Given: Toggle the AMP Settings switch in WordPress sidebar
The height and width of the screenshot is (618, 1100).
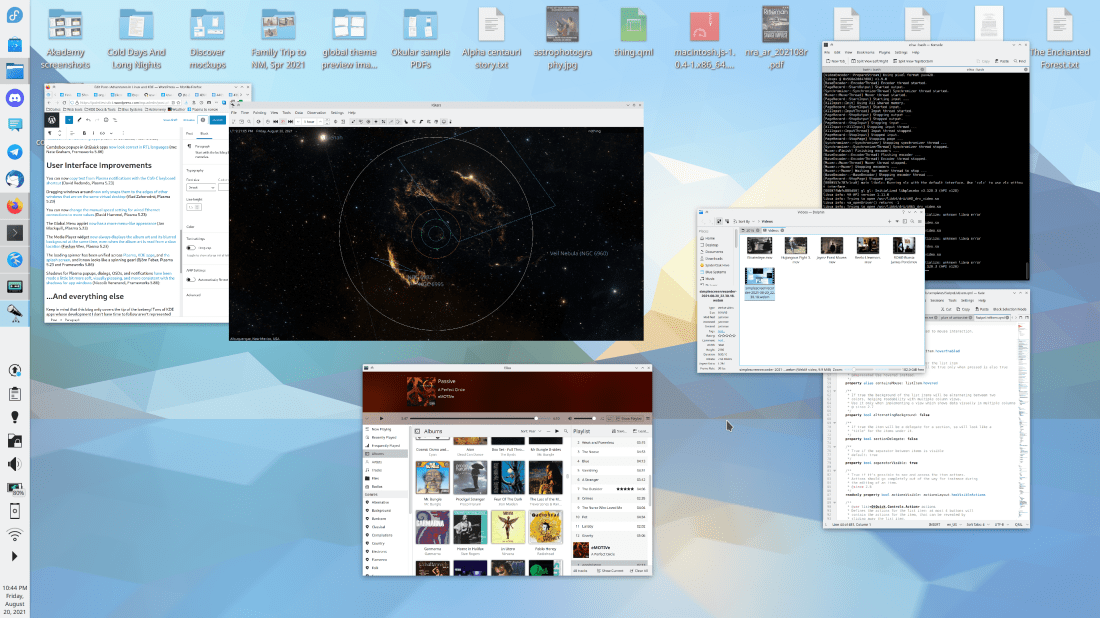Looking at the screenshot, I should (192, 280).
